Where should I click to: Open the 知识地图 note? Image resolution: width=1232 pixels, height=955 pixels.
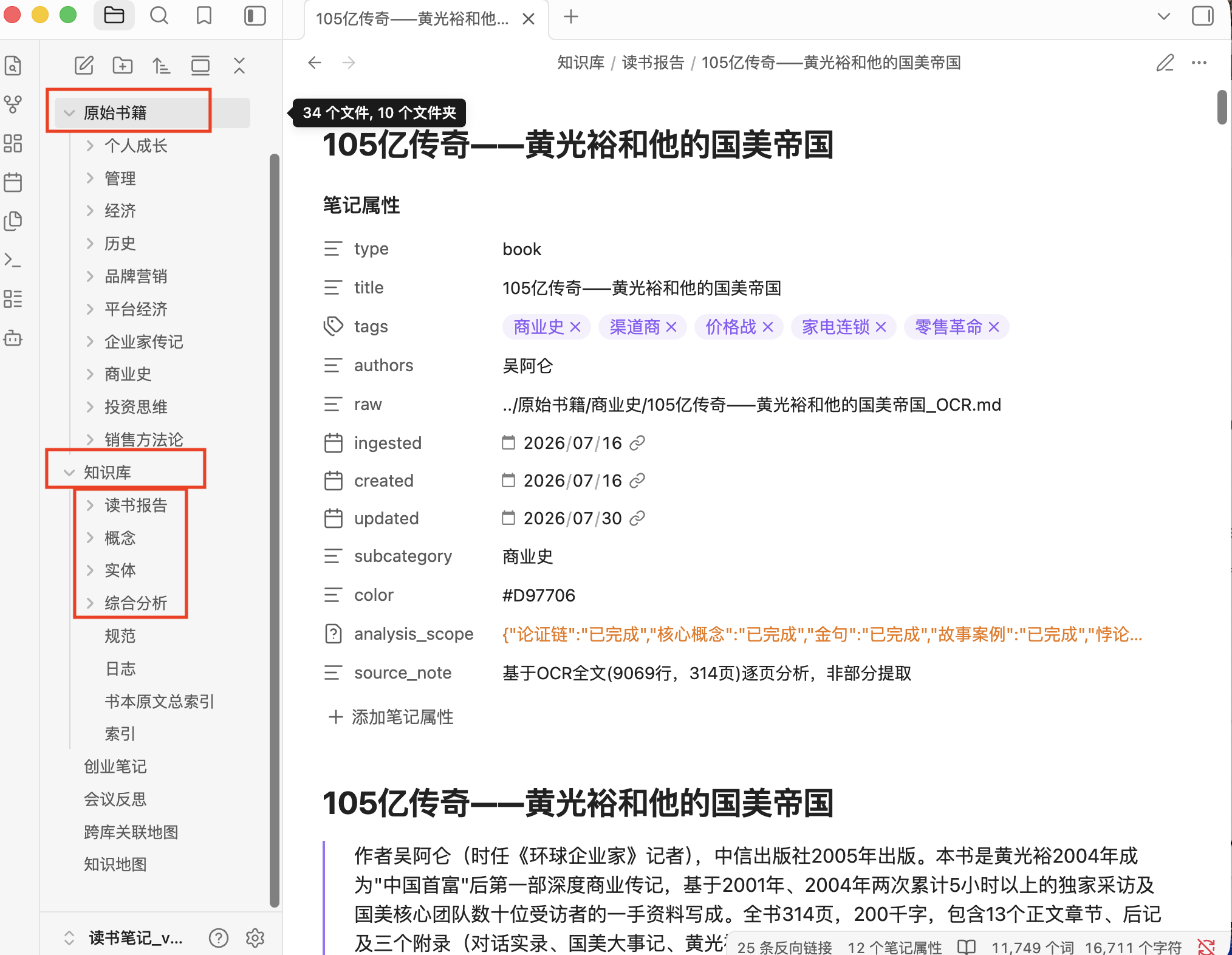[x=115, y=864]
